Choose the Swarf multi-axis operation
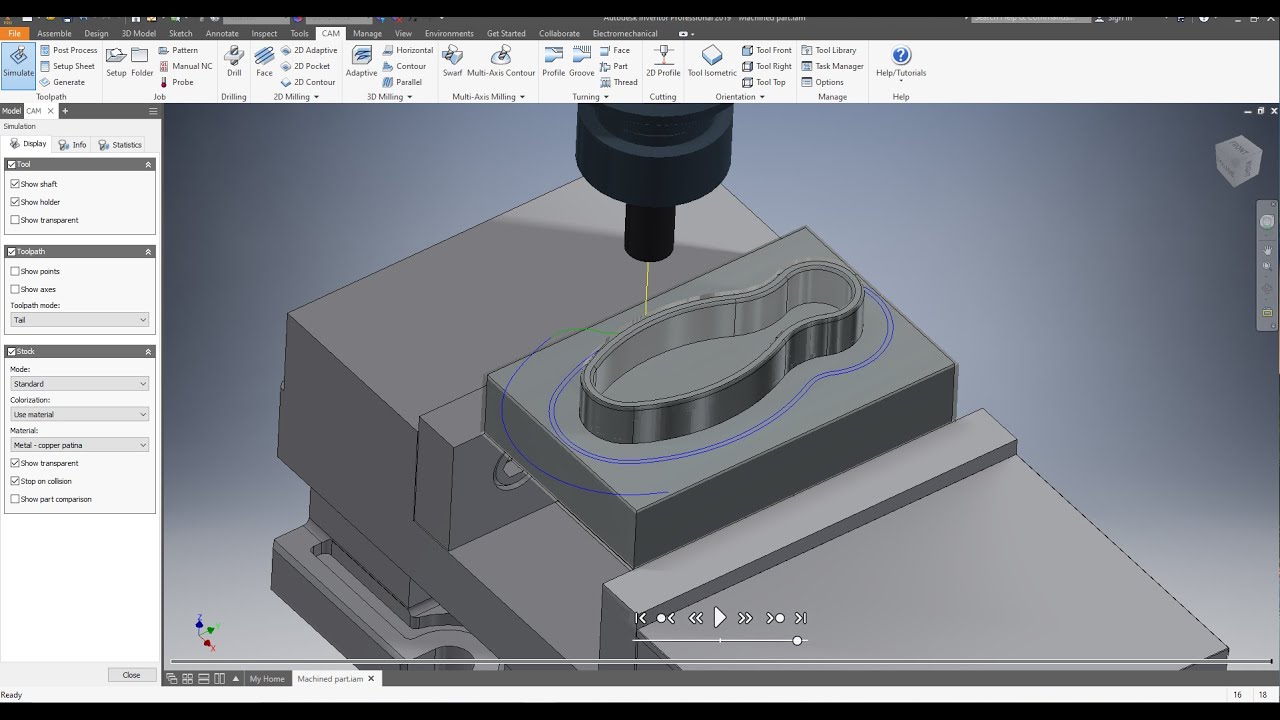1280x720 pixels. (452, 62)
